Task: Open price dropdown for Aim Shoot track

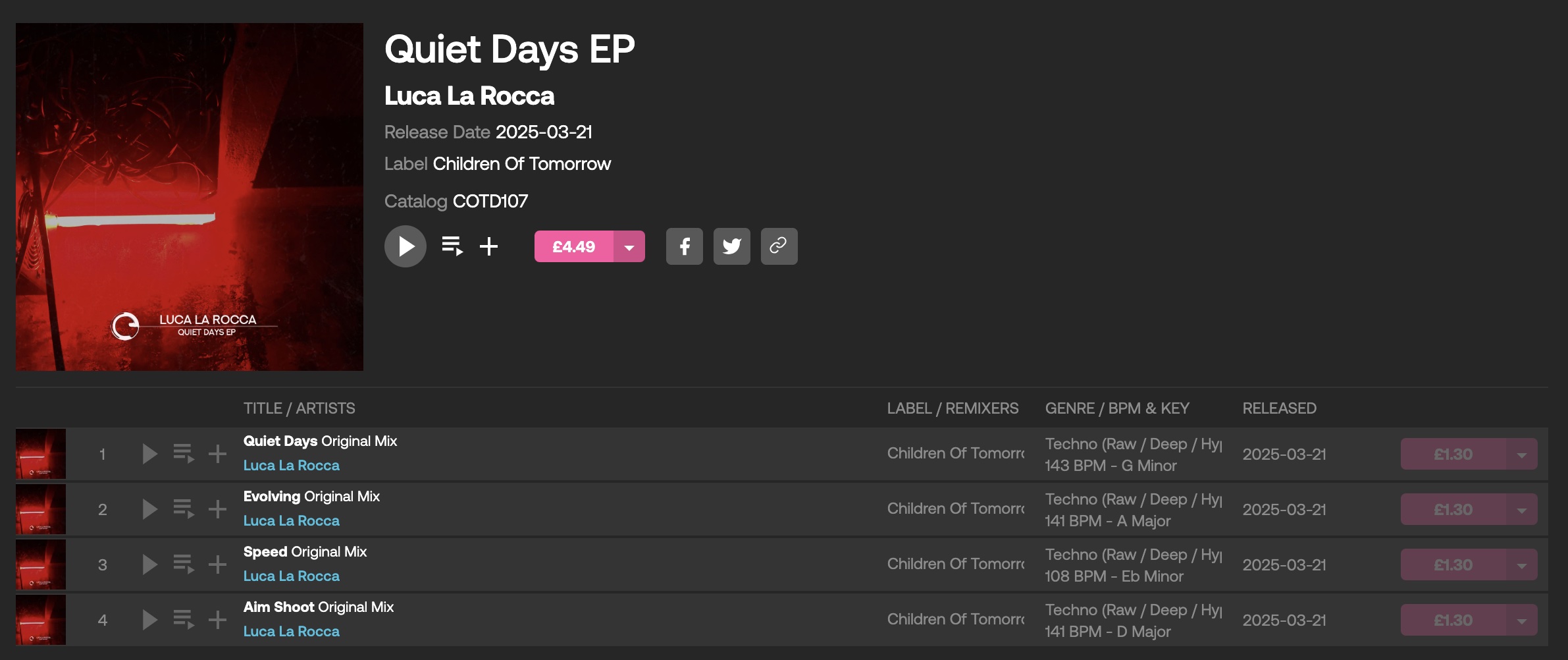Action: 1522,620
